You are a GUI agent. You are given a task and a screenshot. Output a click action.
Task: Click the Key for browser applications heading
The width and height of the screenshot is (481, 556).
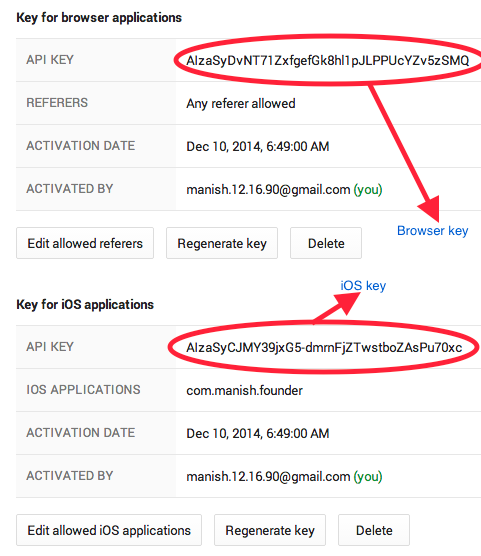pos(99,18)
